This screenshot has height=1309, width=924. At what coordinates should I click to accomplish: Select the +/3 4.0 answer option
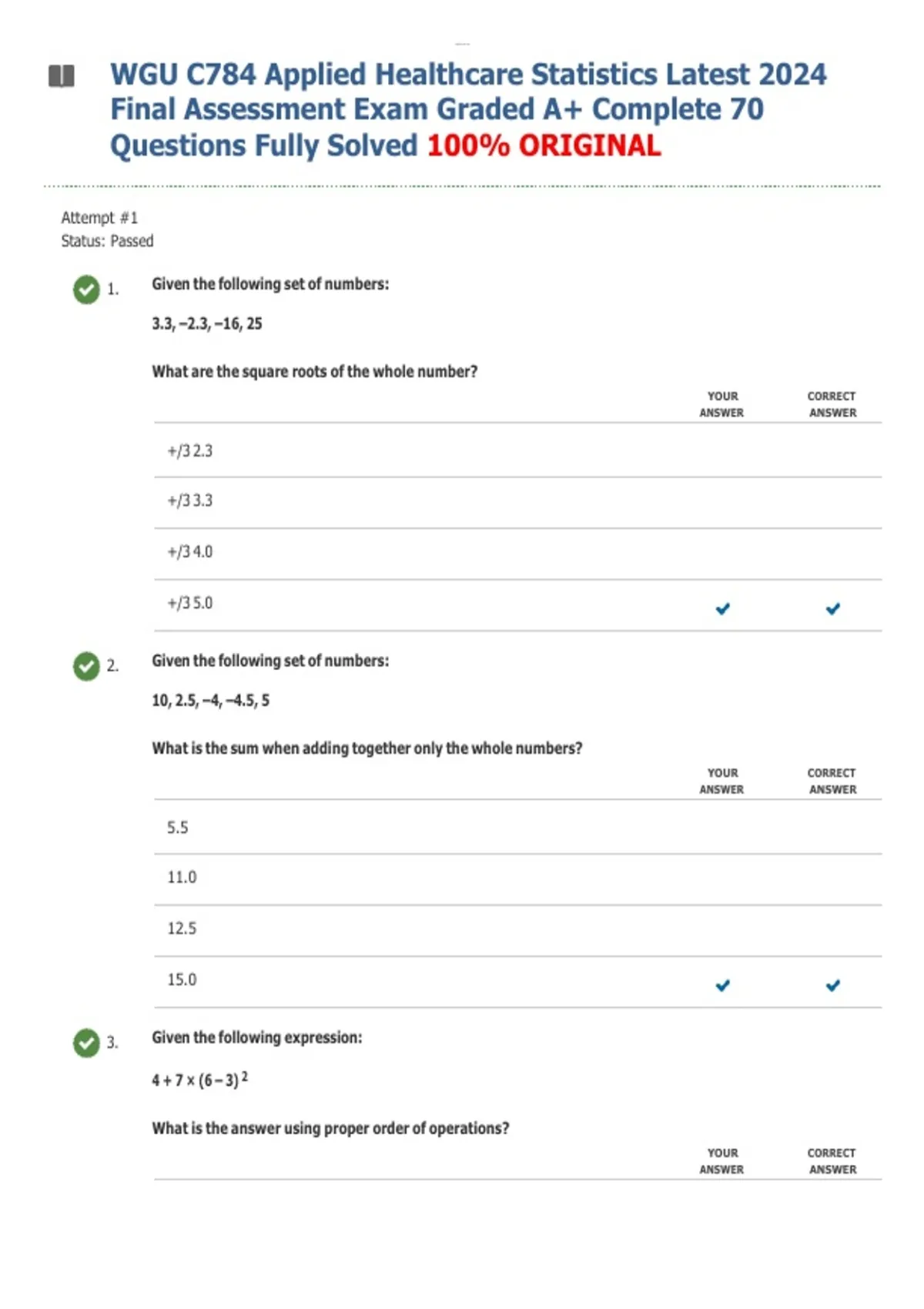[190, 552]
